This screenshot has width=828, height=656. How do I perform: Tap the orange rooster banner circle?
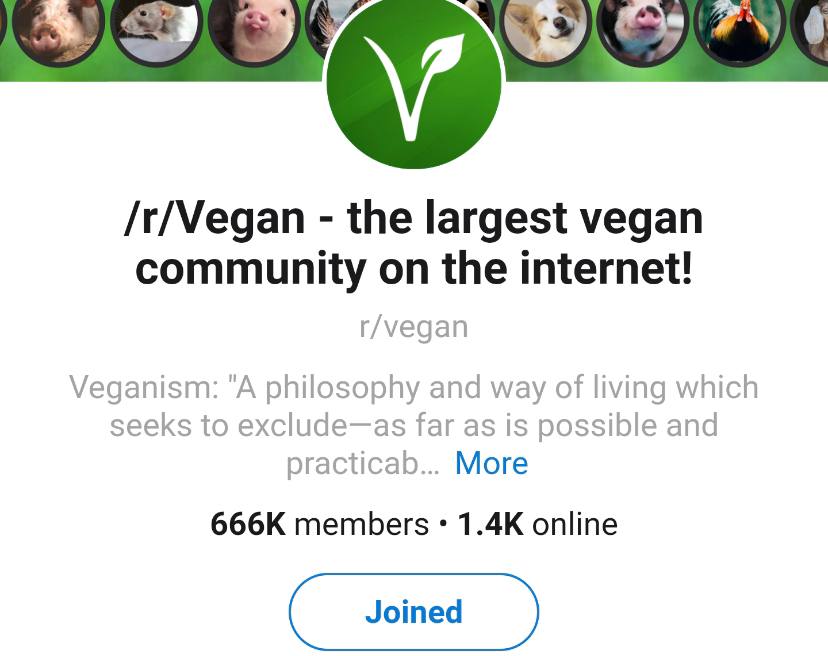tap(740, 29)
